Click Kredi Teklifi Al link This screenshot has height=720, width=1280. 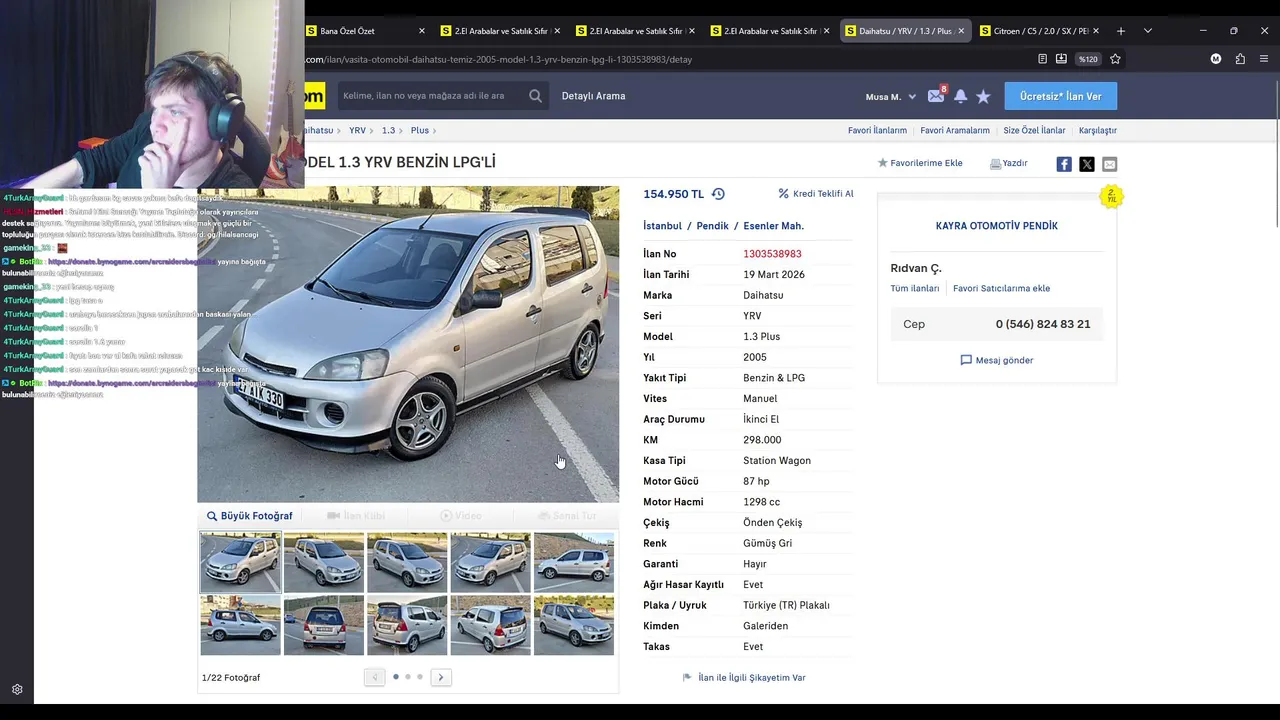(x=816, y=194)
